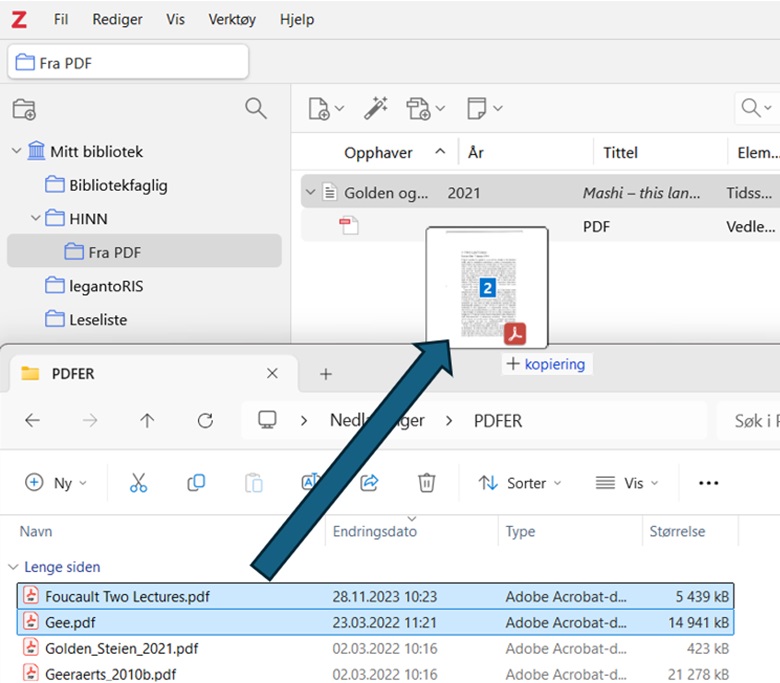Sort files by the Type column
Image resolution: width=780 pixels, height=683 pixels.
520,531
